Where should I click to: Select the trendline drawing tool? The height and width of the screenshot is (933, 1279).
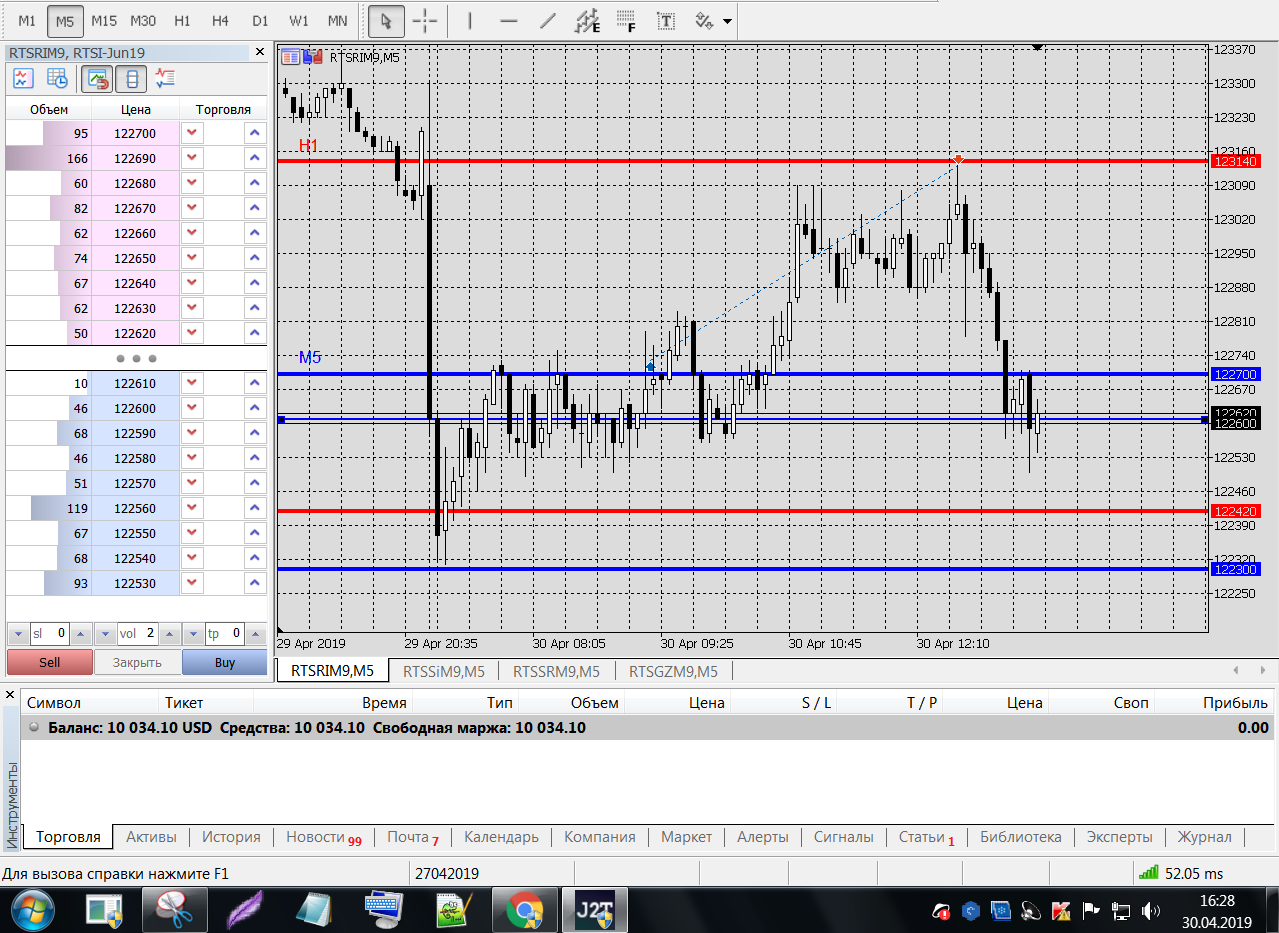click(x=547, y=20)
